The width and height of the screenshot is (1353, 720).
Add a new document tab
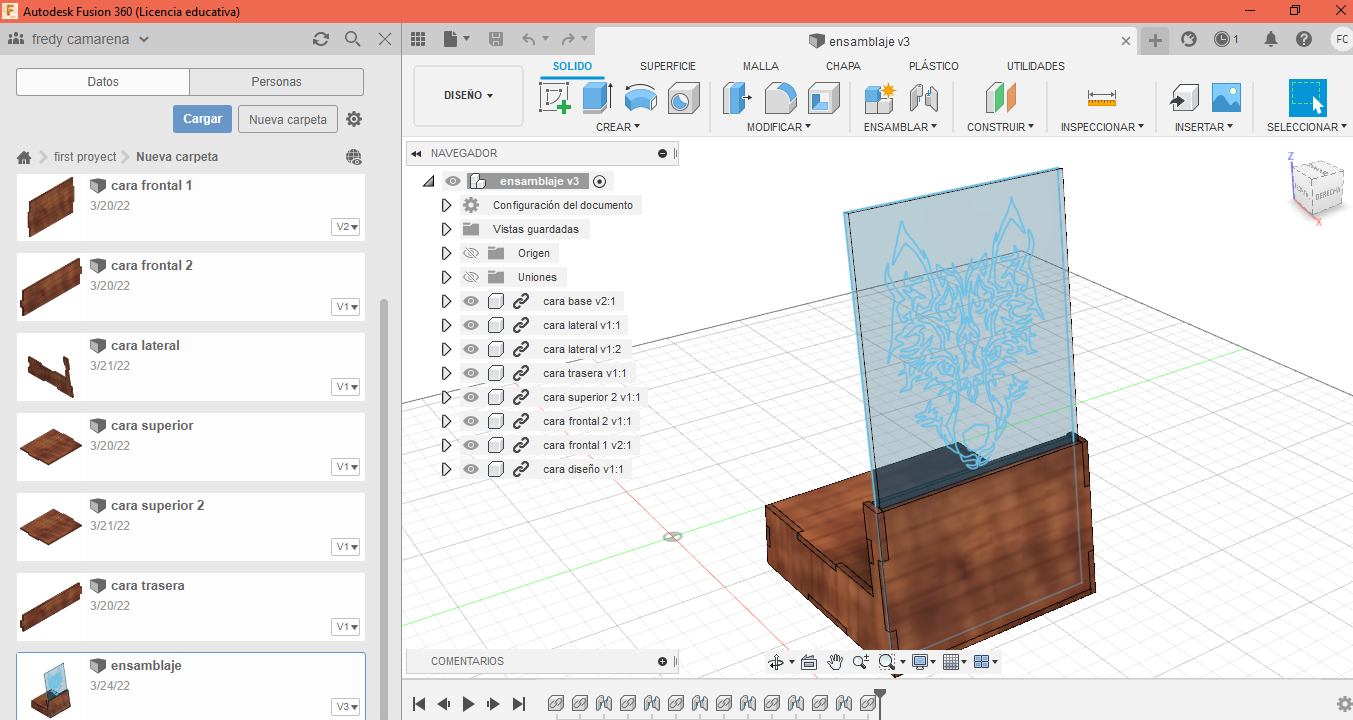1155,40
